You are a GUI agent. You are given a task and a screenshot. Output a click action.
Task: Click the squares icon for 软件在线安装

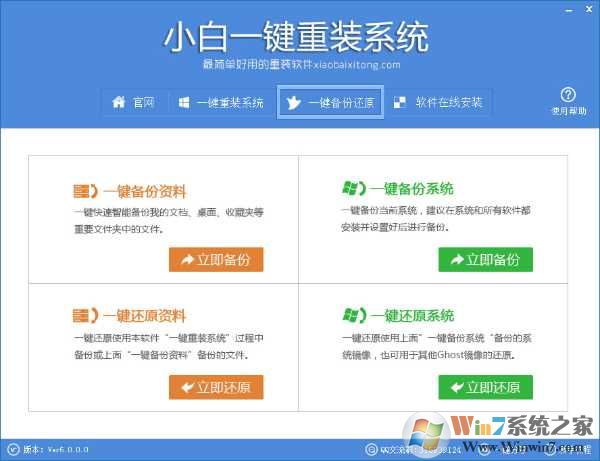pos(399,102)
